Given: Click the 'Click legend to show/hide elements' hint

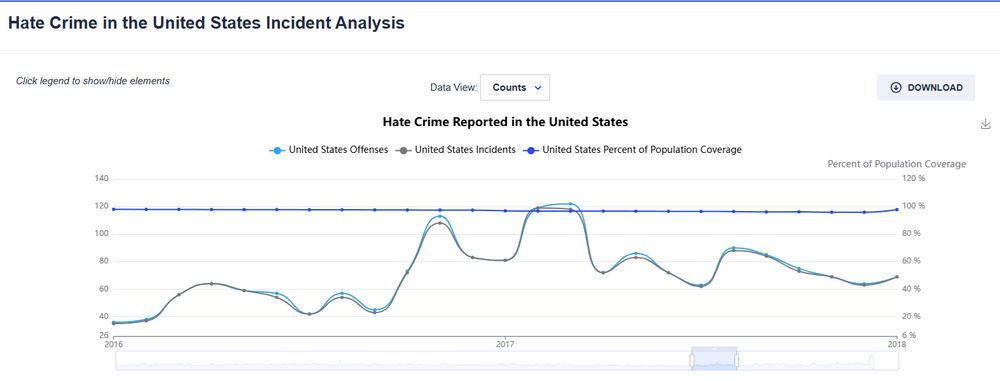Looking at the screenshot, I should (93, 81).
